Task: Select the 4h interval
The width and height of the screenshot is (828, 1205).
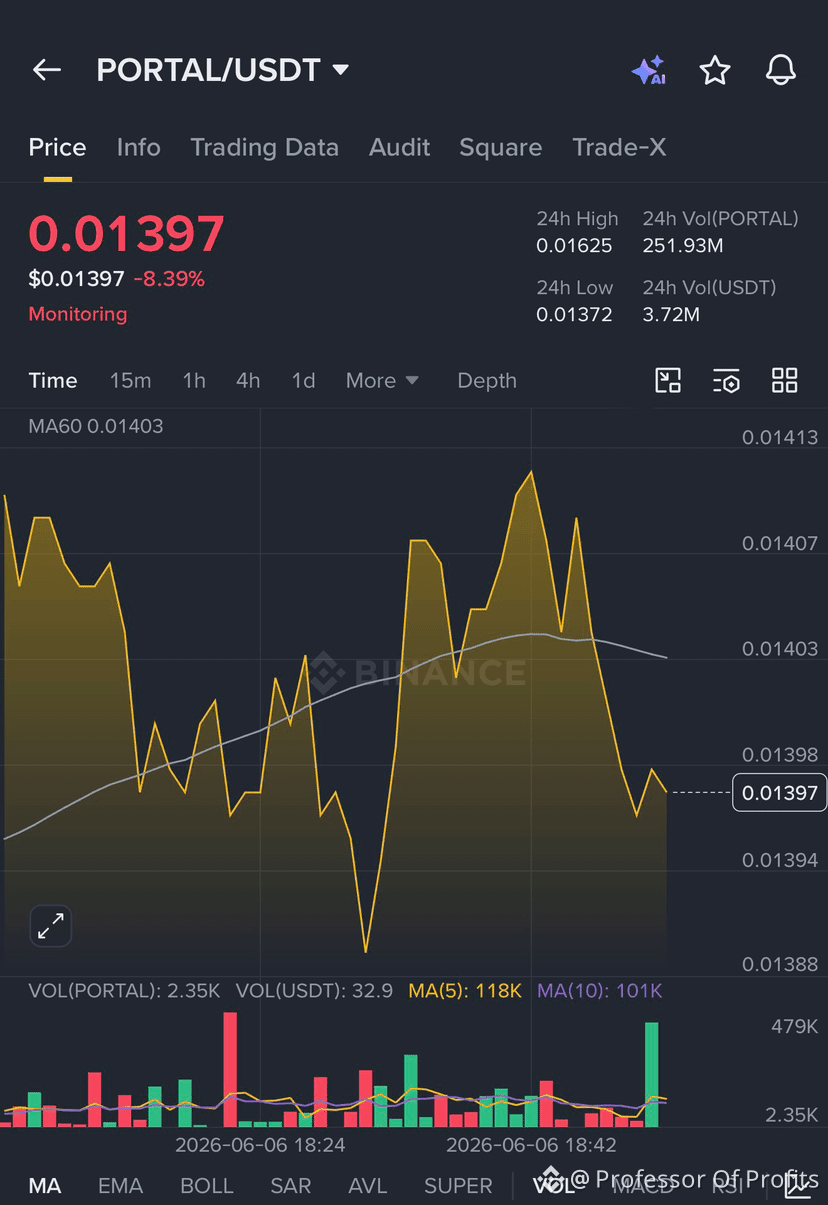Action: [x=248, y=380]
